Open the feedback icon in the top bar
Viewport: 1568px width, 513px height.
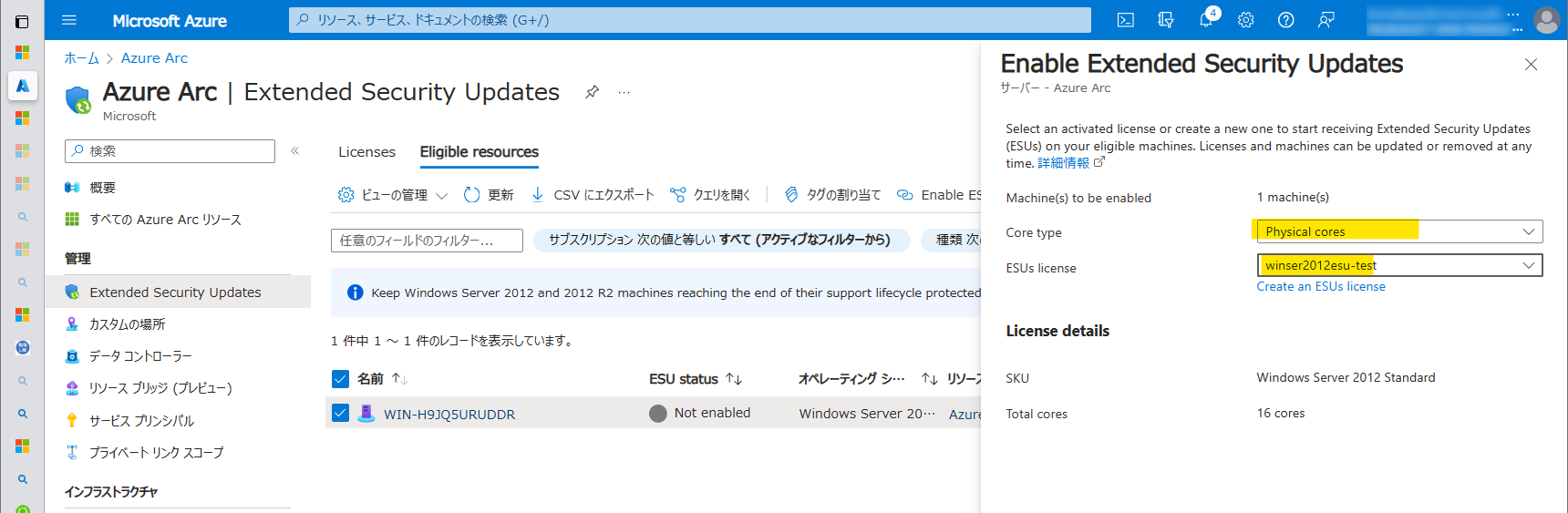pos(1326,20)
